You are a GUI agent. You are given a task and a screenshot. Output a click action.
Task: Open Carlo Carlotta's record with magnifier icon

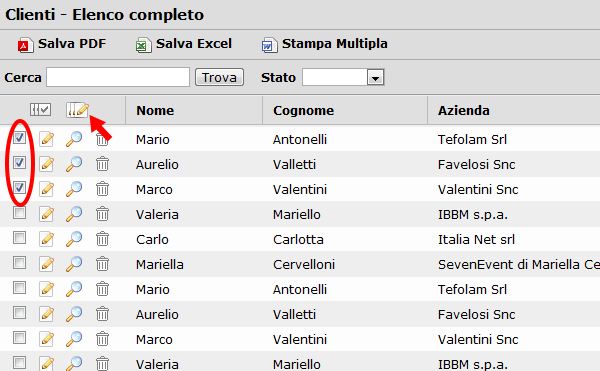tap(74, 239)
